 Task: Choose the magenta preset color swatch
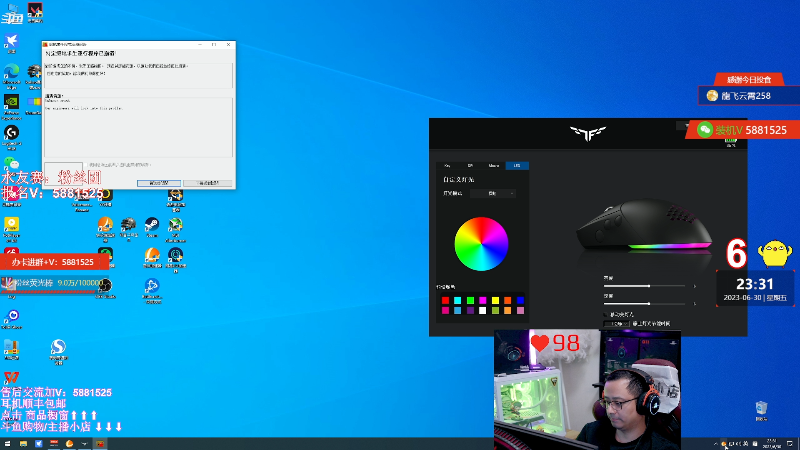tap(483, 301)
